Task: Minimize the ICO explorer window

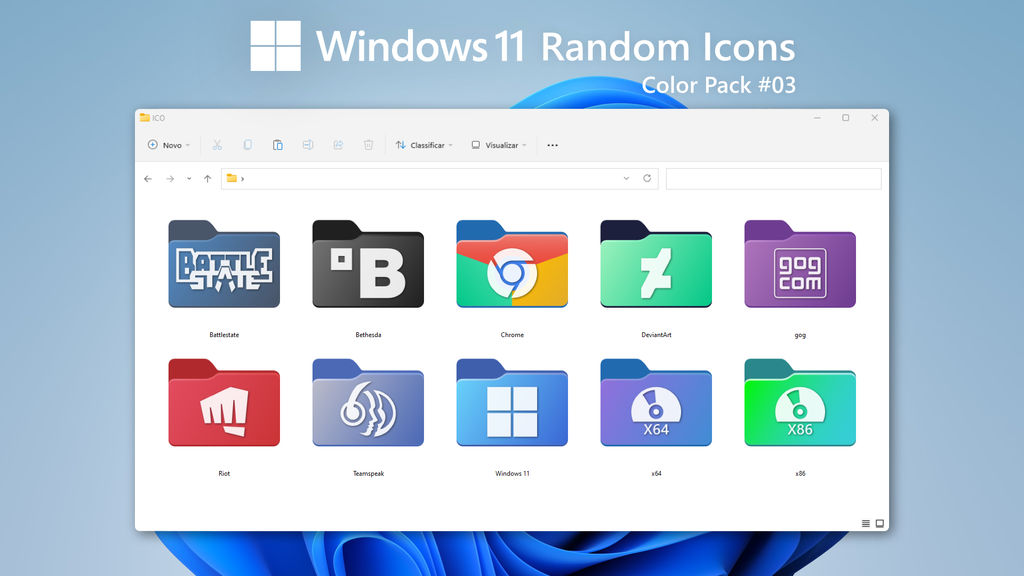Action: pos(817,118)
